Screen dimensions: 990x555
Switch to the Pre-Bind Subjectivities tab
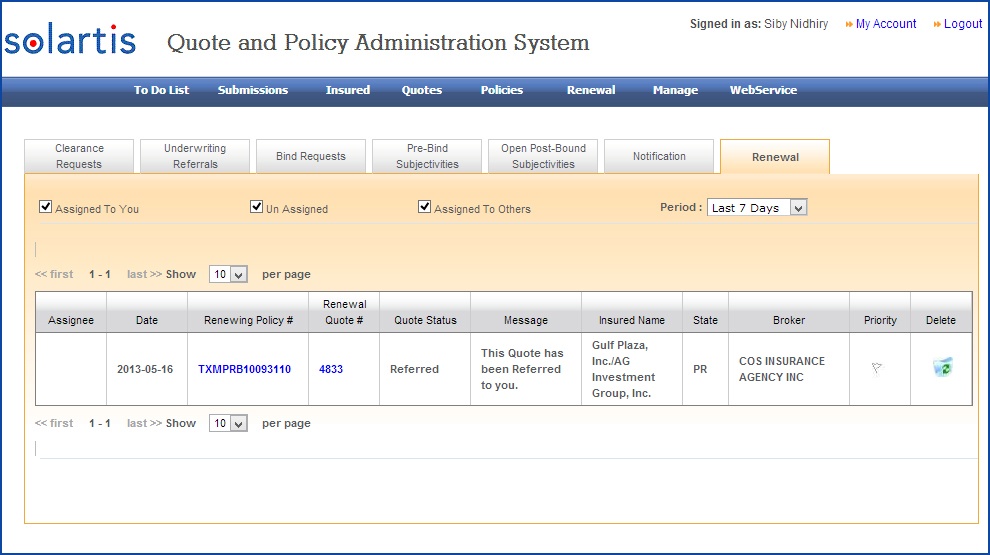tap(427, 156)
